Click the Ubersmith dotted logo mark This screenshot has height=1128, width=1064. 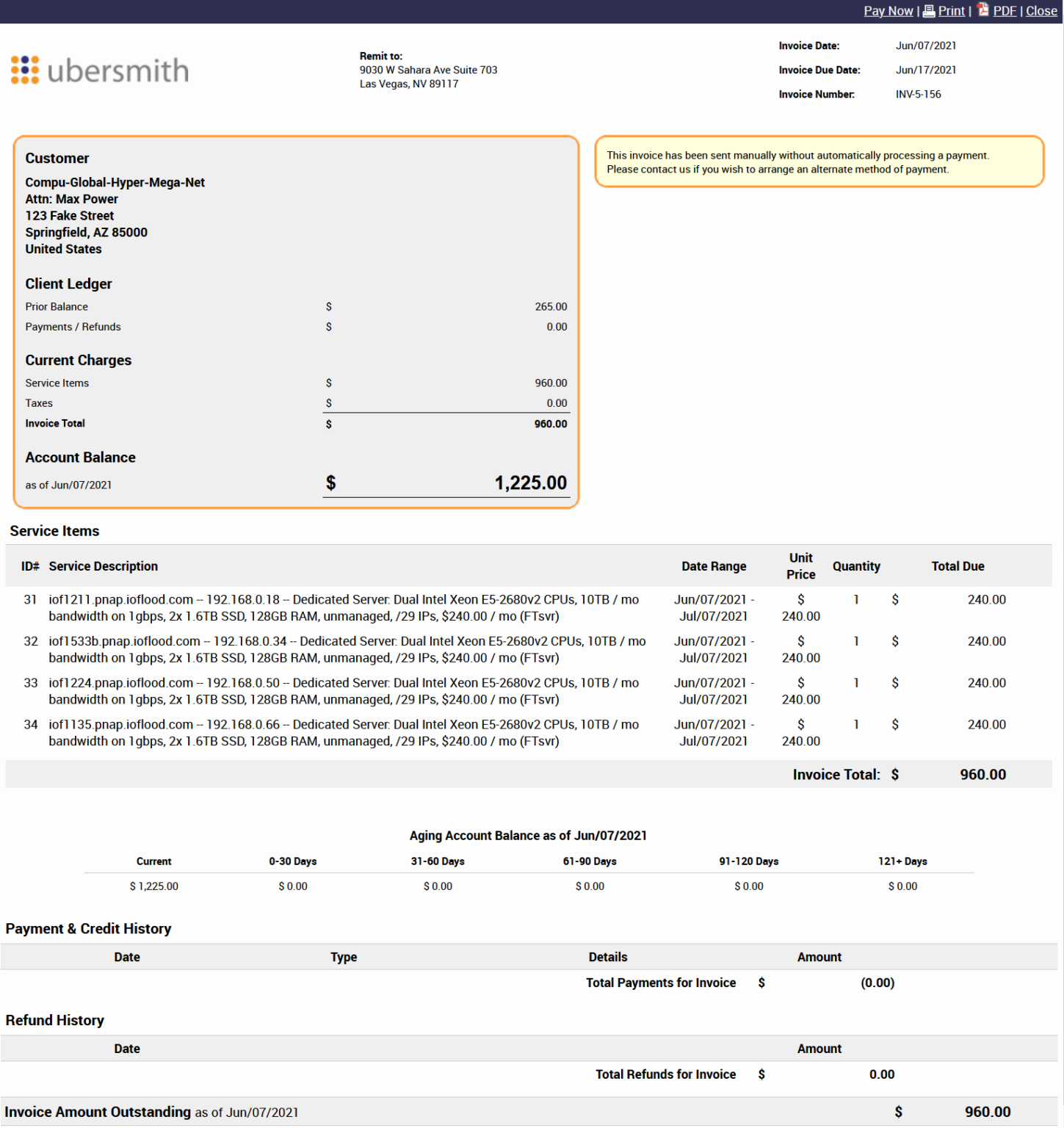point(23,70)
